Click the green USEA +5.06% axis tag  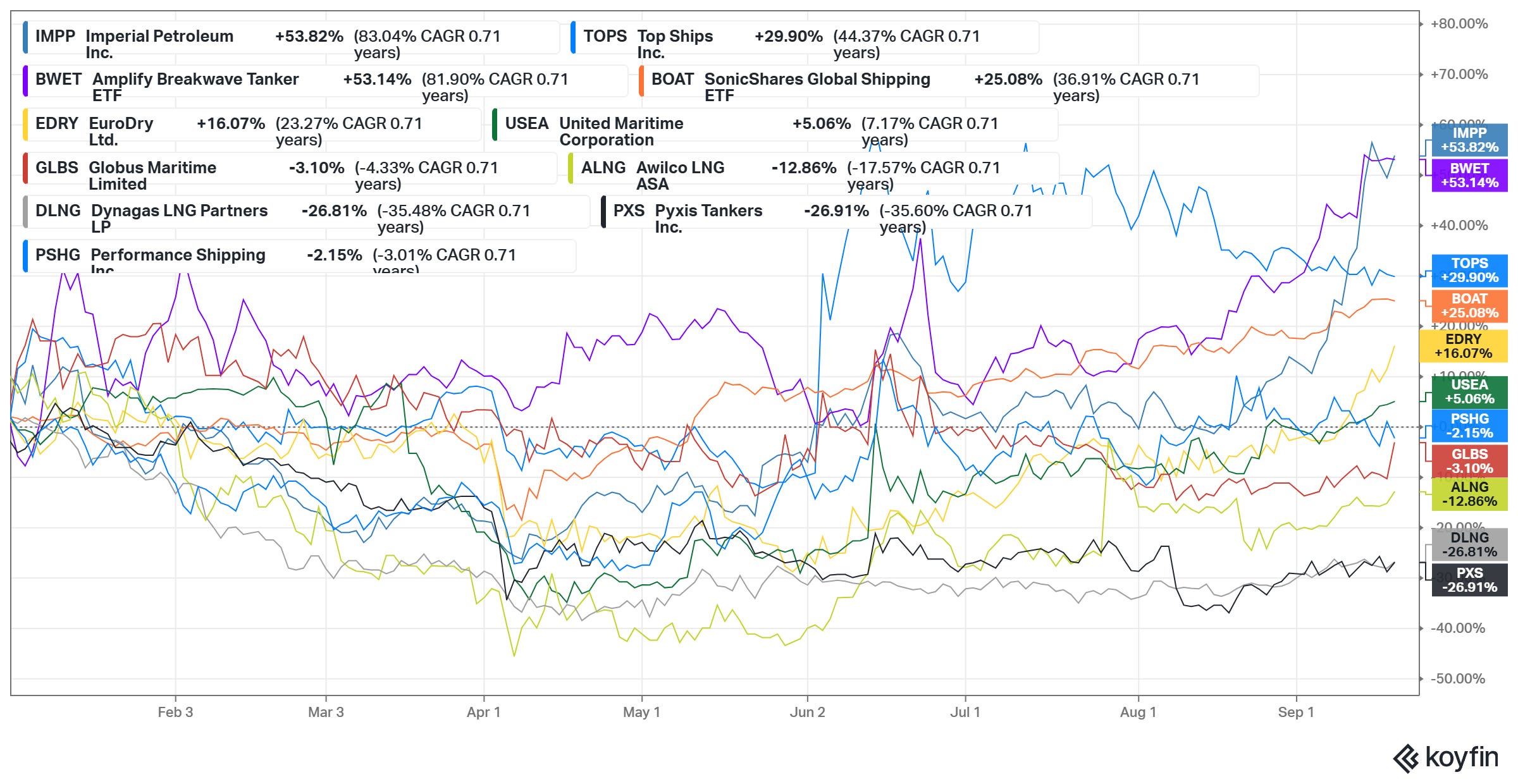(1469, 392)
